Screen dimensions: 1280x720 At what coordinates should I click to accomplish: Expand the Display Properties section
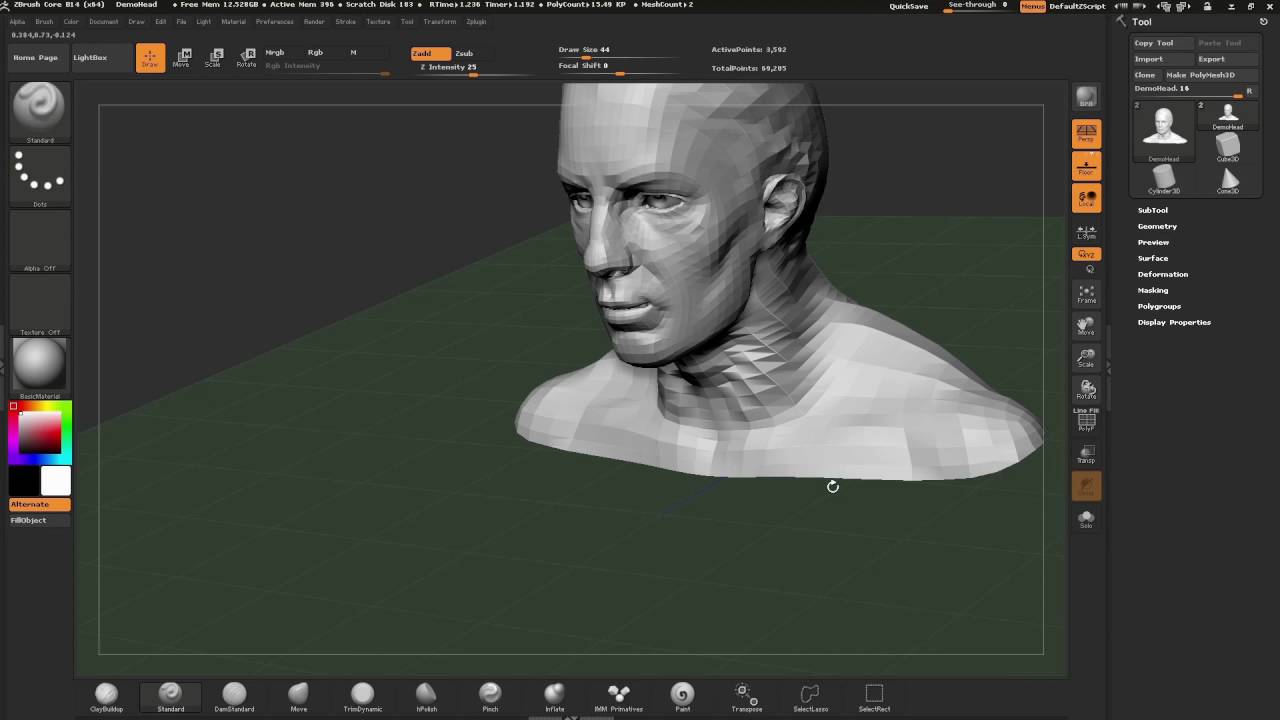pos(1174,322)
